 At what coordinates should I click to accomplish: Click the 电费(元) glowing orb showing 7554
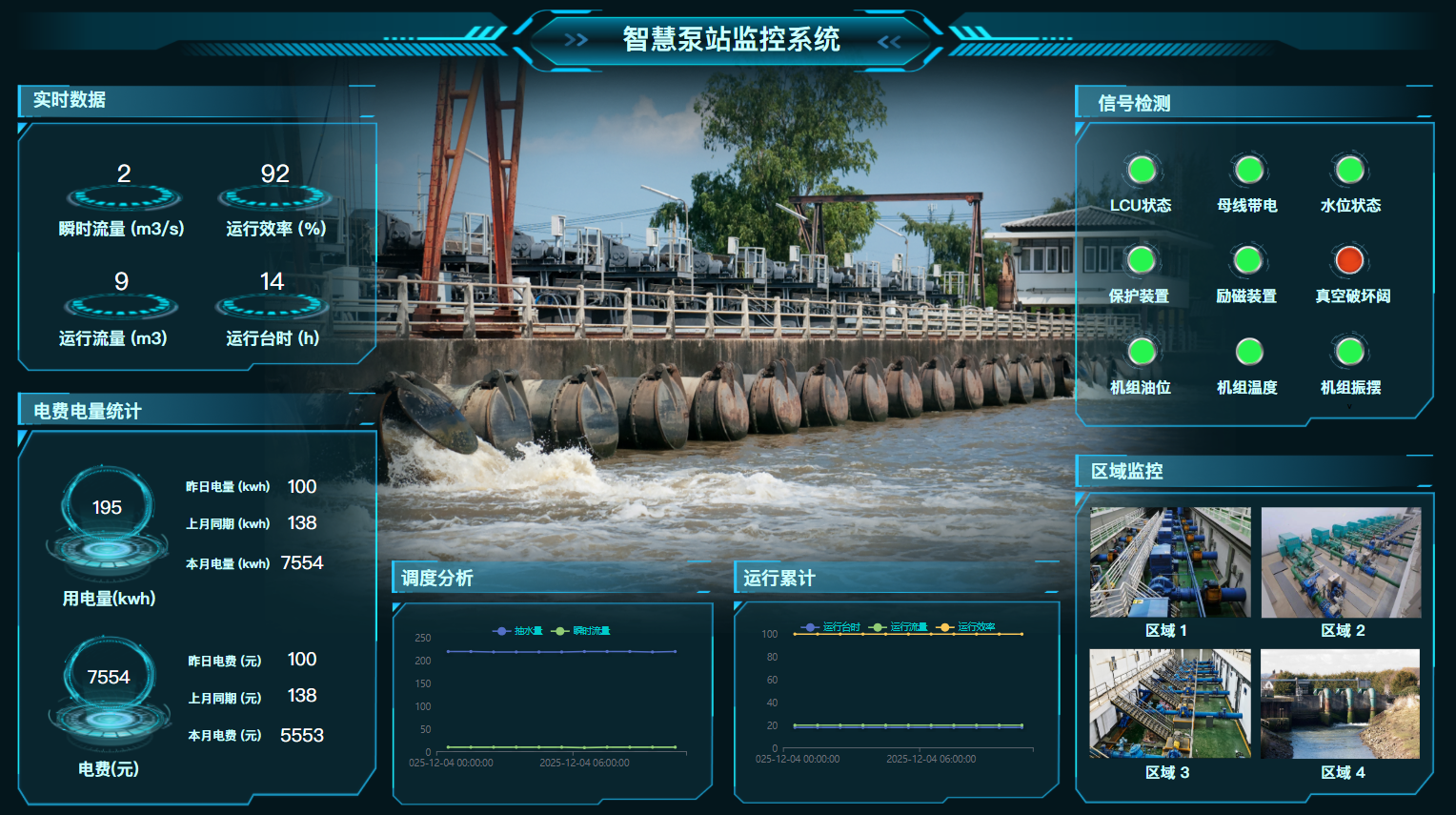coord(108,692)
